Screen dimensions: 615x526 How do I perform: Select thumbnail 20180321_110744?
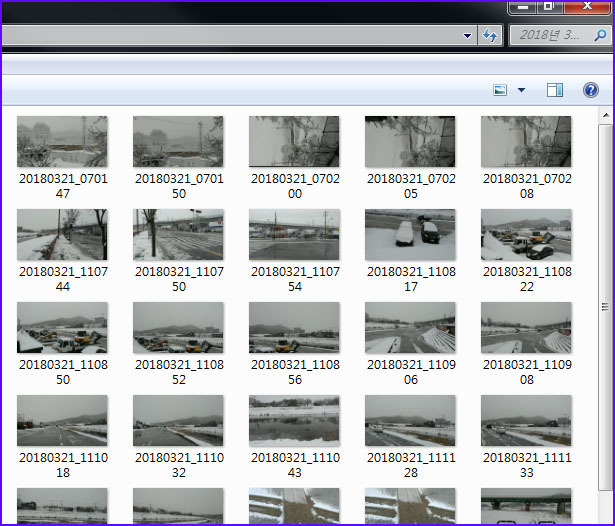pos(62,235)
